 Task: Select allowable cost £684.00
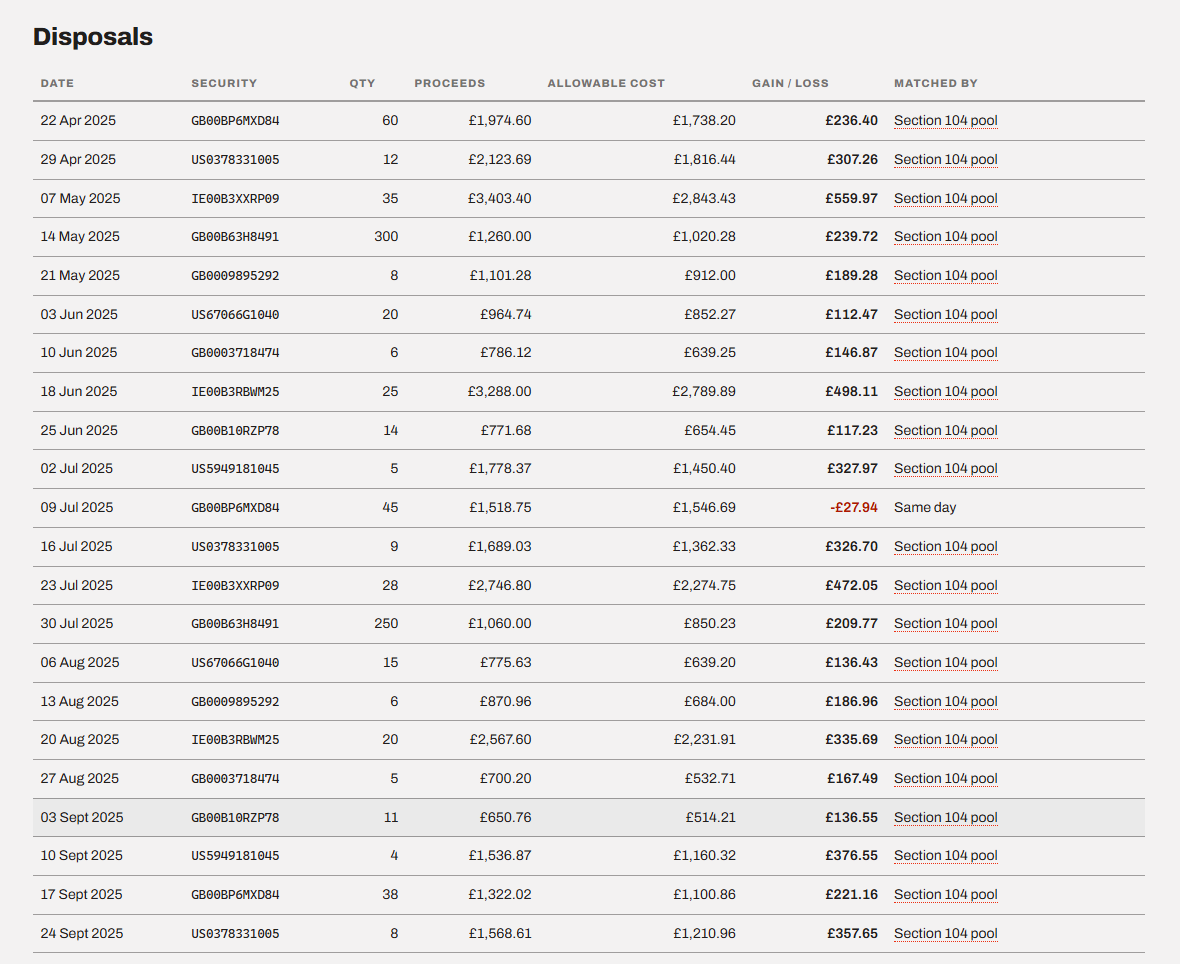pos(710,701)
